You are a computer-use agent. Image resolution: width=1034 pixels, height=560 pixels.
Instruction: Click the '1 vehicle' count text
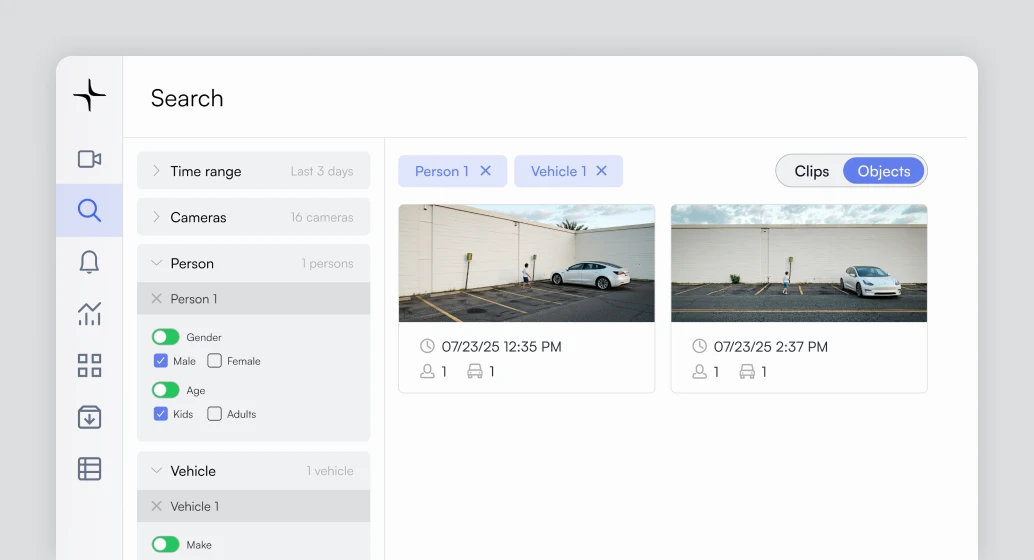[330, 471]
